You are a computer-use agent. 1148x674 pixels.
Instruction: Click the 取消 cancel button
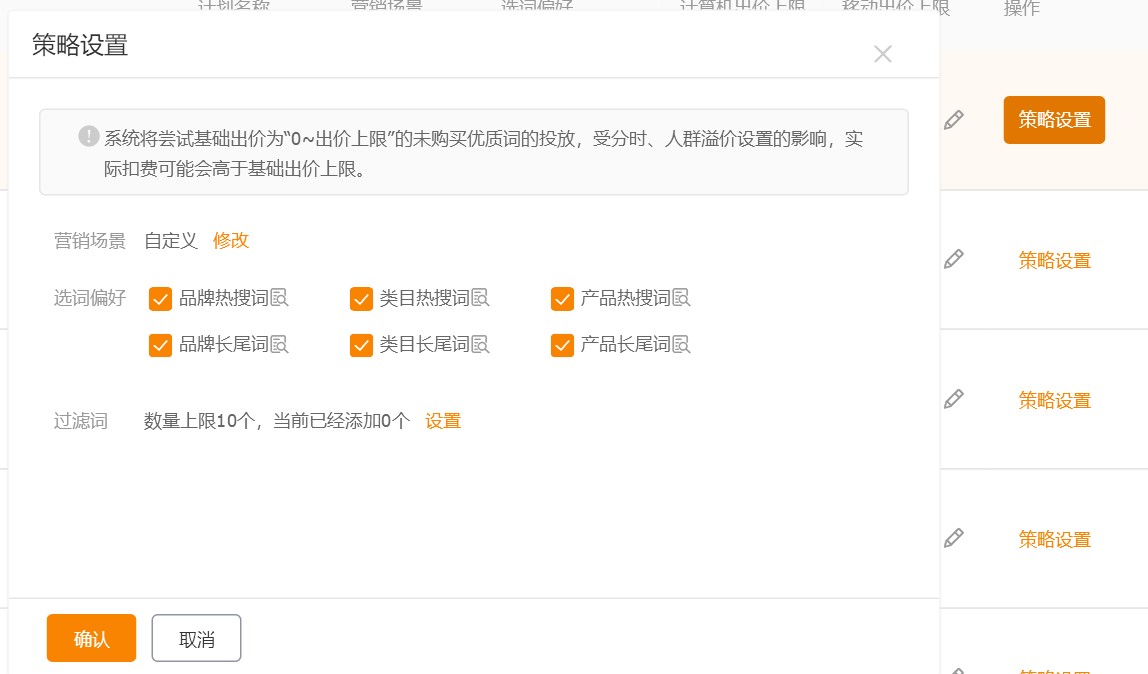196,637
